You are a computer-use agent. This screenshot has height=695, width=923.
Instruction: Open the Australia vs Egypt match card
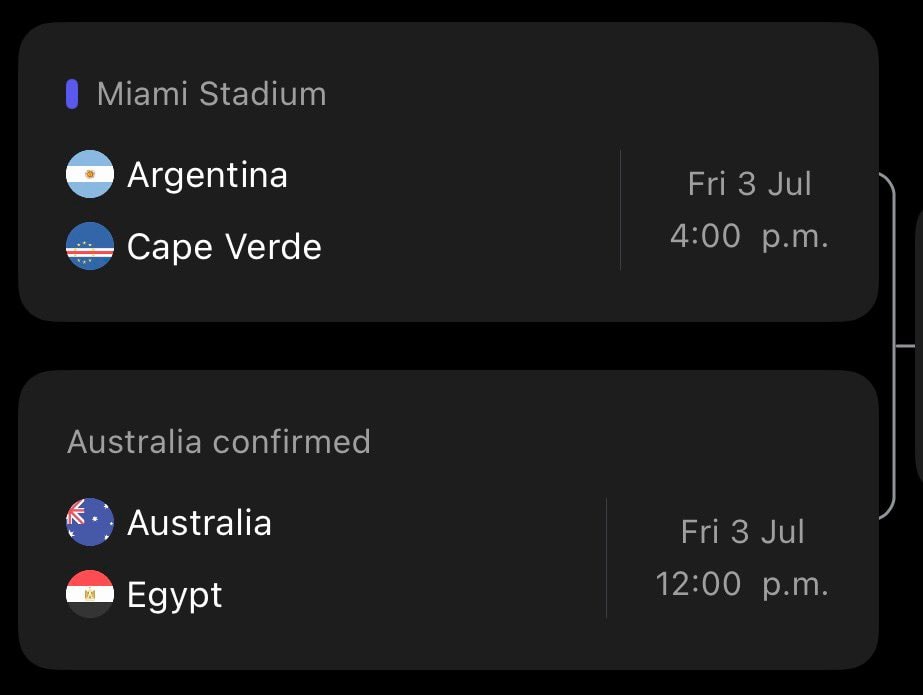point(449,520)
